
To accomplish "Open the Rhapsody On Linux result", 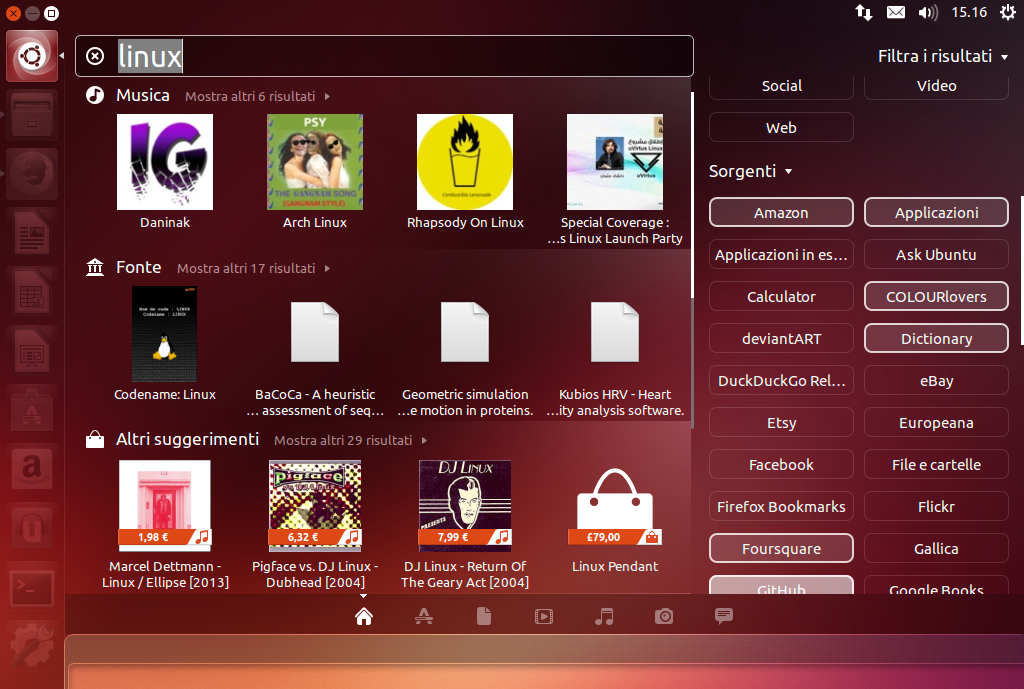I will (465, 172).
